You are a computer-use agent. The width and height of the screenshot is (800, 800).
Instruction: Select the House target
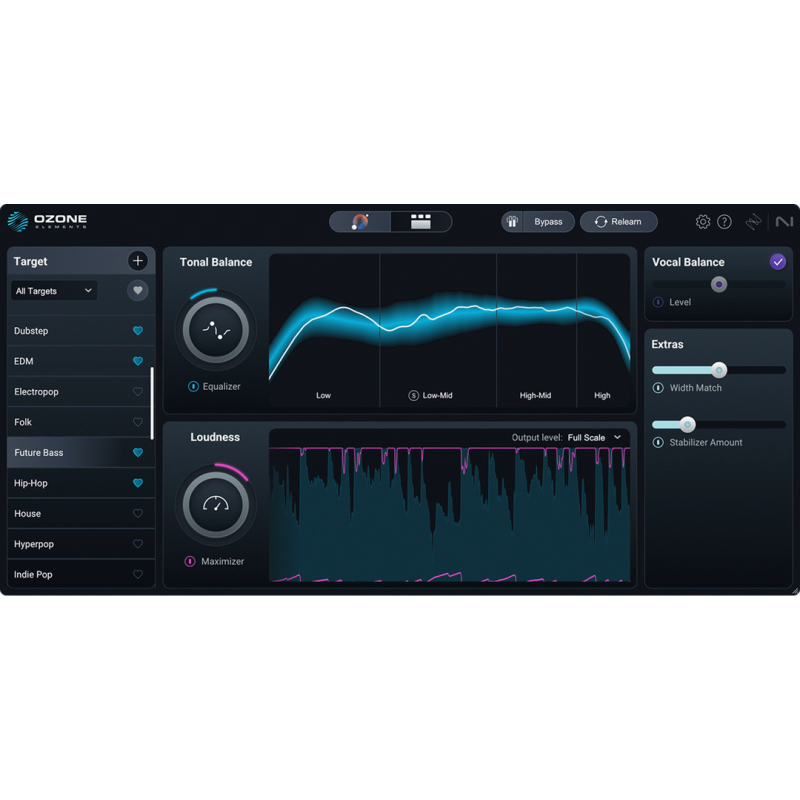click(81, 513)
